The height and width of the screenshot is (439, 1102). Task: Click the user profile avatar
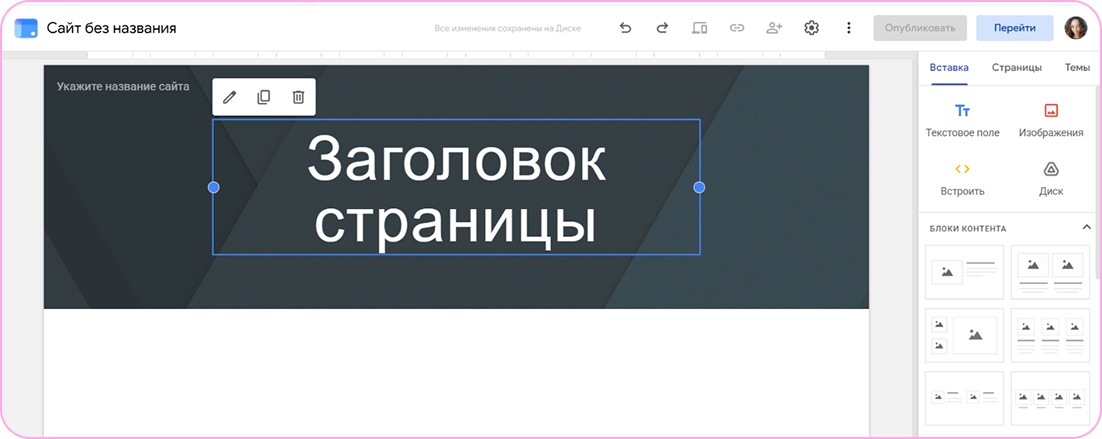(x=1075, y=28)
